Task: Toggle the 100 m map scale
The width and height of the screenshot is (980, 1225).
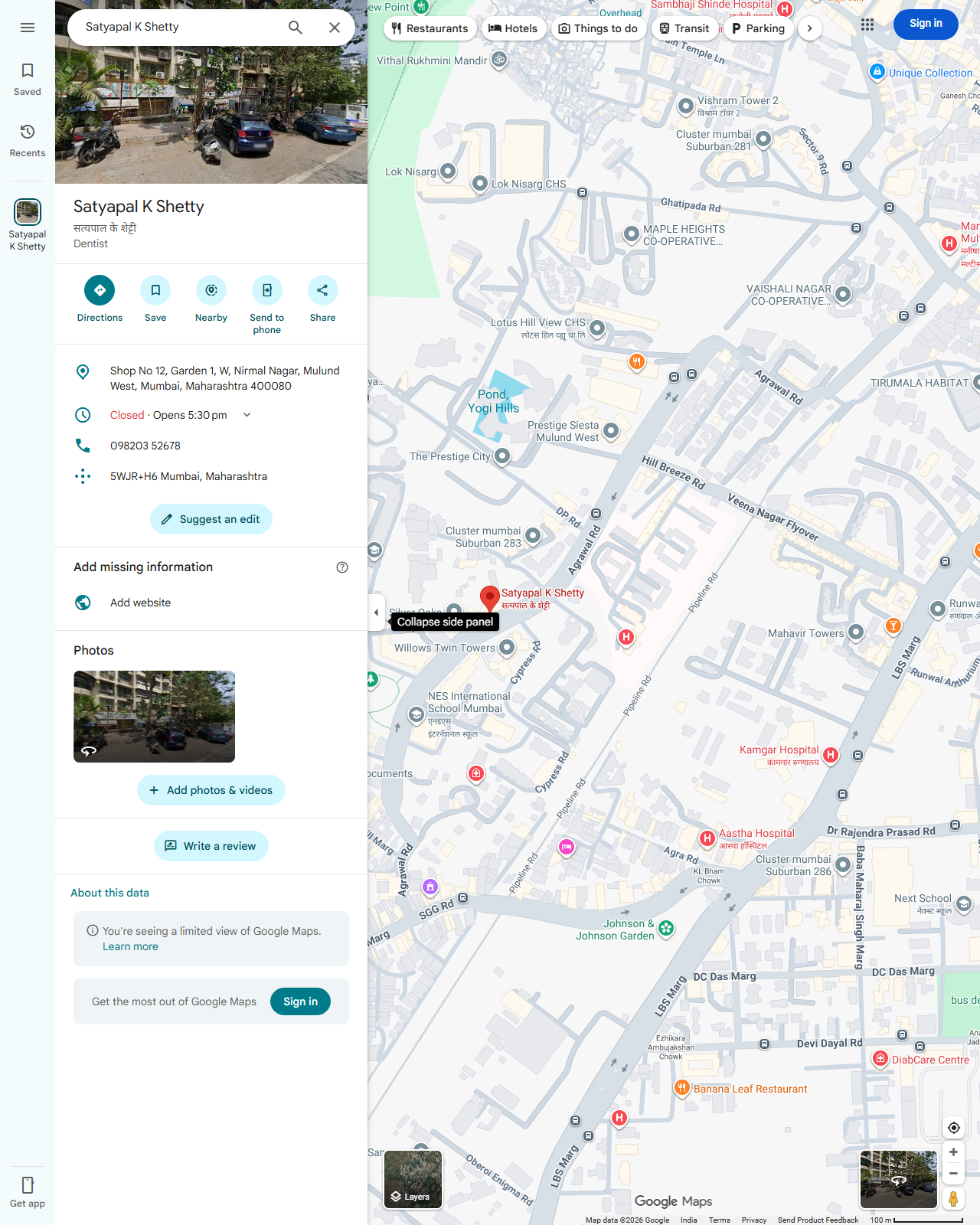Action: point(916,1220)
